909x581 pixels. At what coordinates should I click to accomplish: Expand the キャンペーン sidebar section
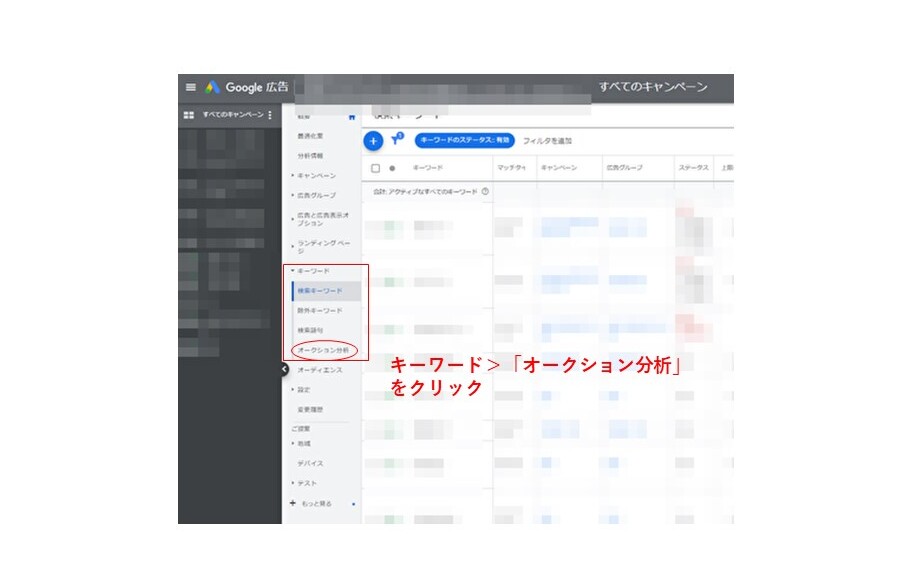pyautogui.click(x=316, y=175)
